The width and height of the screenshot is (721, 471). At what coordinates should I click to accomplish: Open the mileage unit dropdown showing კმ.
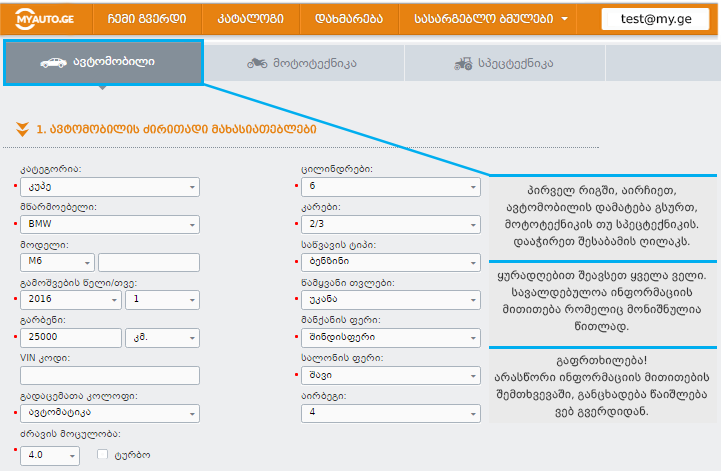[162, 338]
